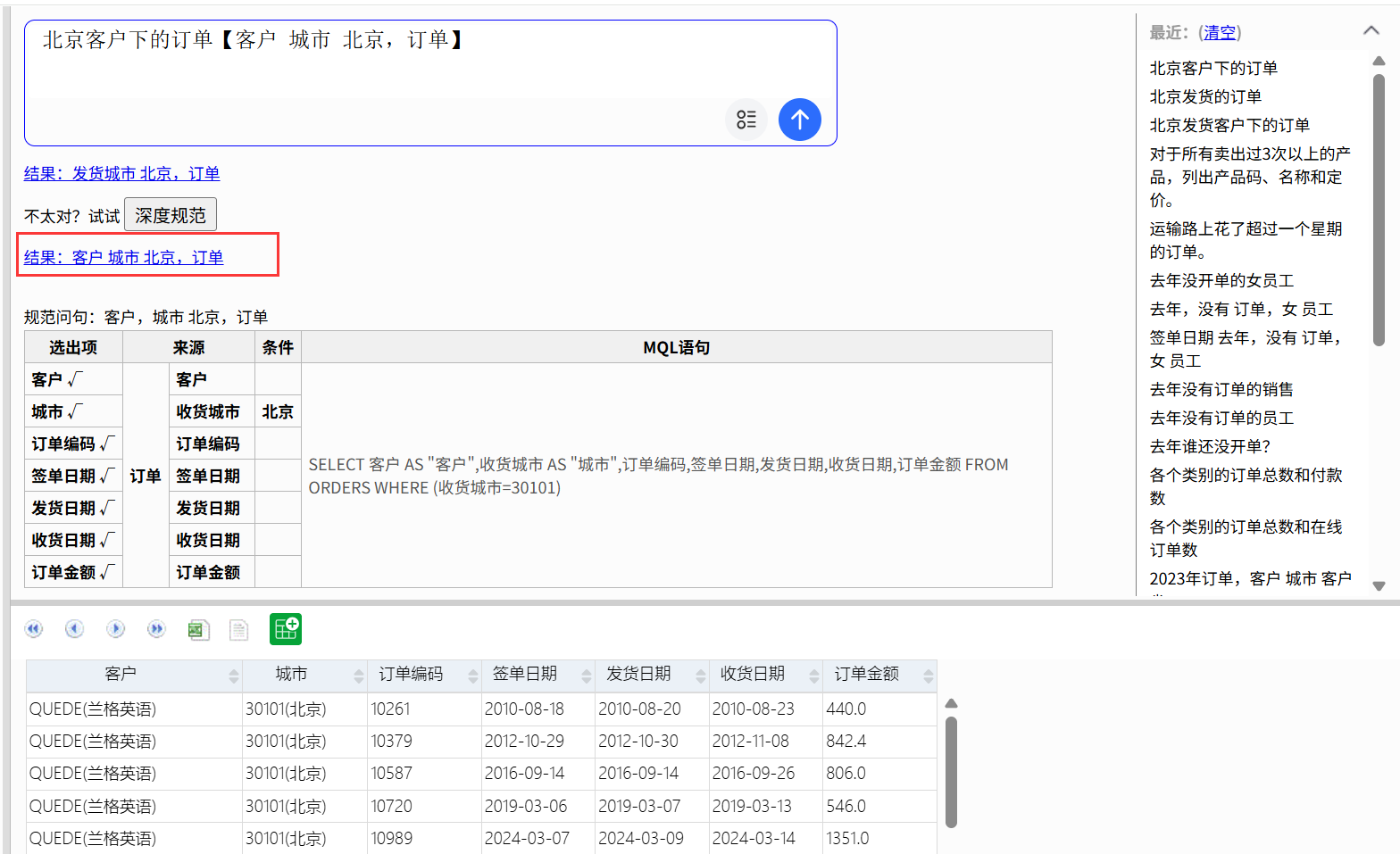Image resolution: width=1400 pixels, height=854 pixels.
Task: Jump to the last results page
Action: pos(156,629)
